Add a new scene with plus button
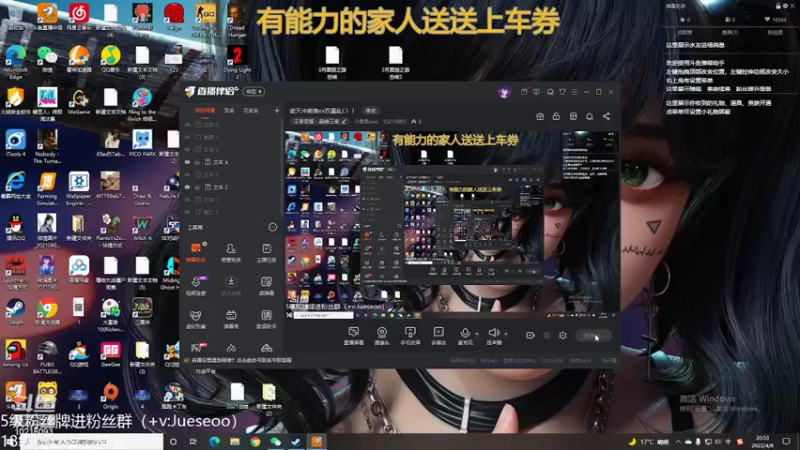800x450 pixels. [x=277, y=111]
